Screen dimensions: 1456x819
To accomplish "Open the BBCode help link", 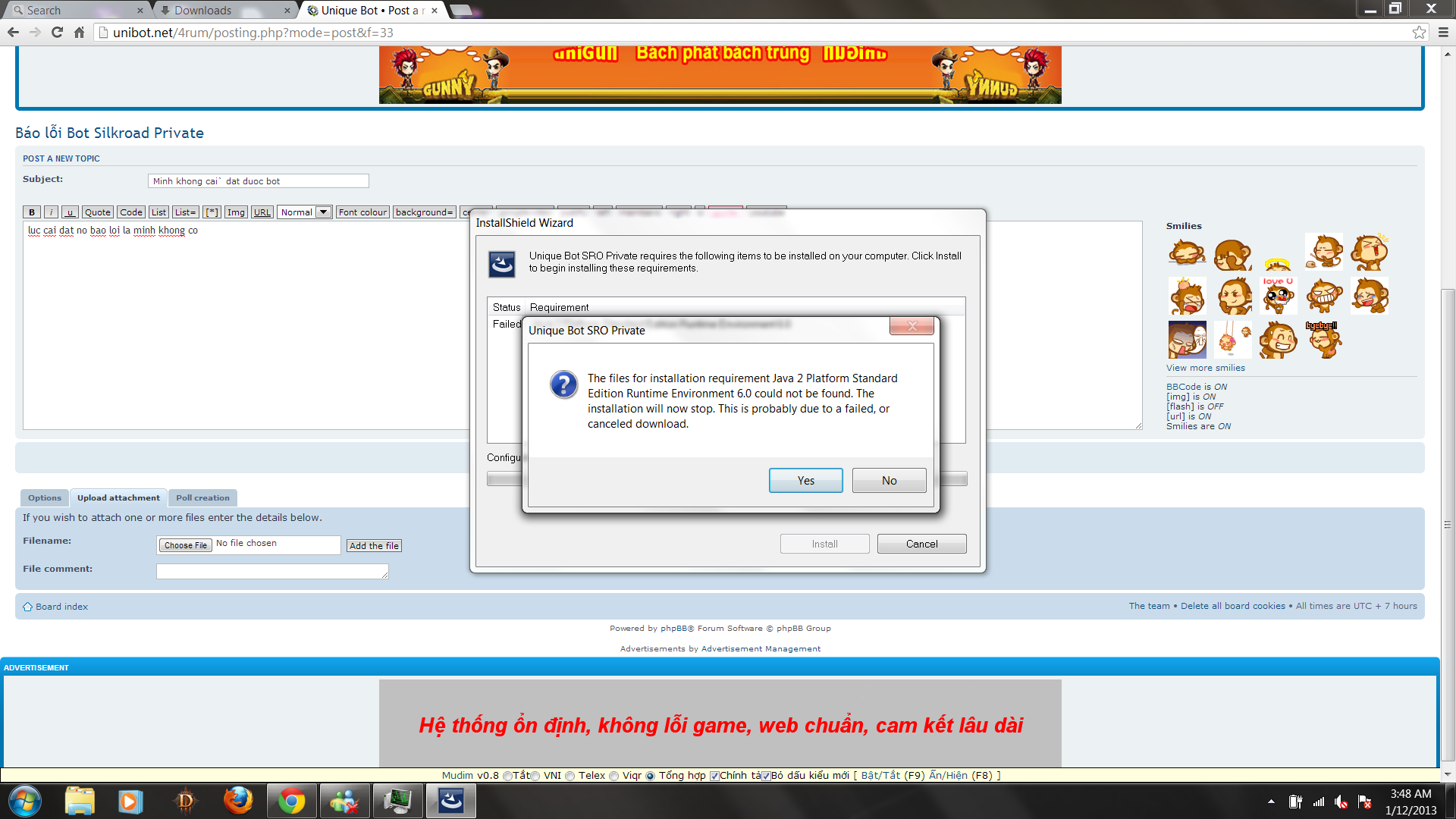I will [1183, 387].
